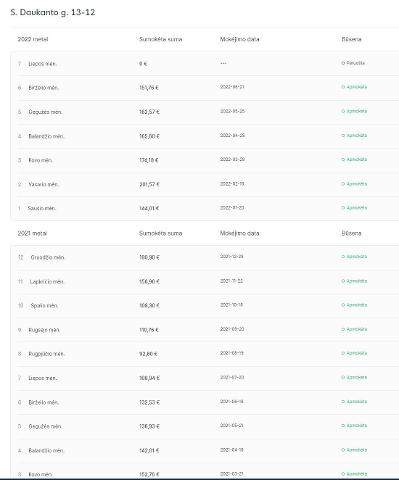Click the Apmokėta status icon for Sausio 2022
The image size is (399, 480).
click(x=343, y=208)
